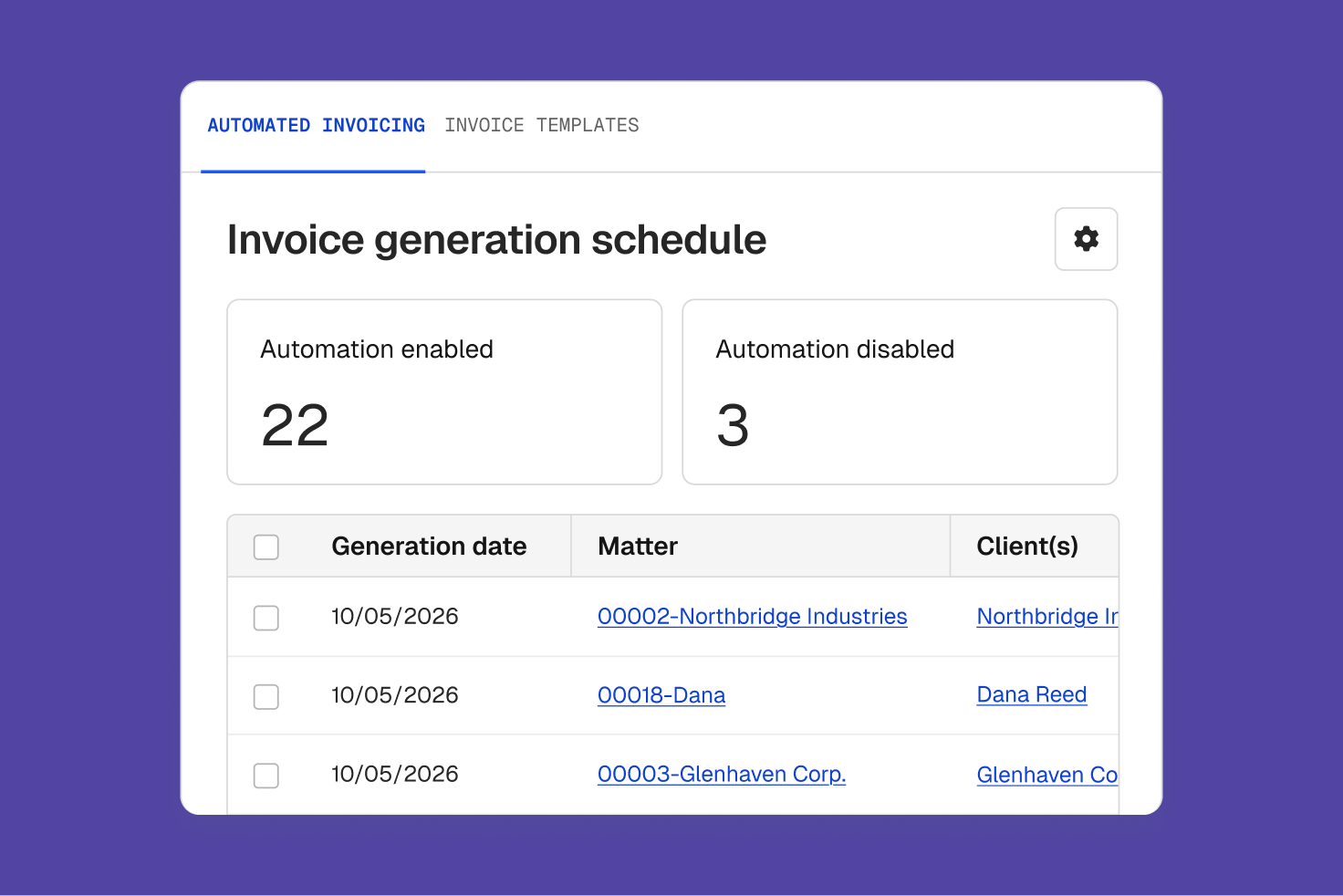The height and width of the screenshot is (896, 1343).
Task: Click the disabled count 3
Action: (x=733, y=426)
